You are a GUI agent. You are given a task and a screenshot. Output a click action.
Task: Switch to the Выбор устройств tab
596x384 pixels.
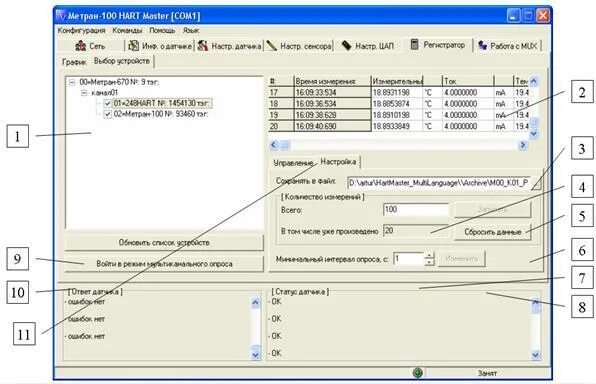122,61
